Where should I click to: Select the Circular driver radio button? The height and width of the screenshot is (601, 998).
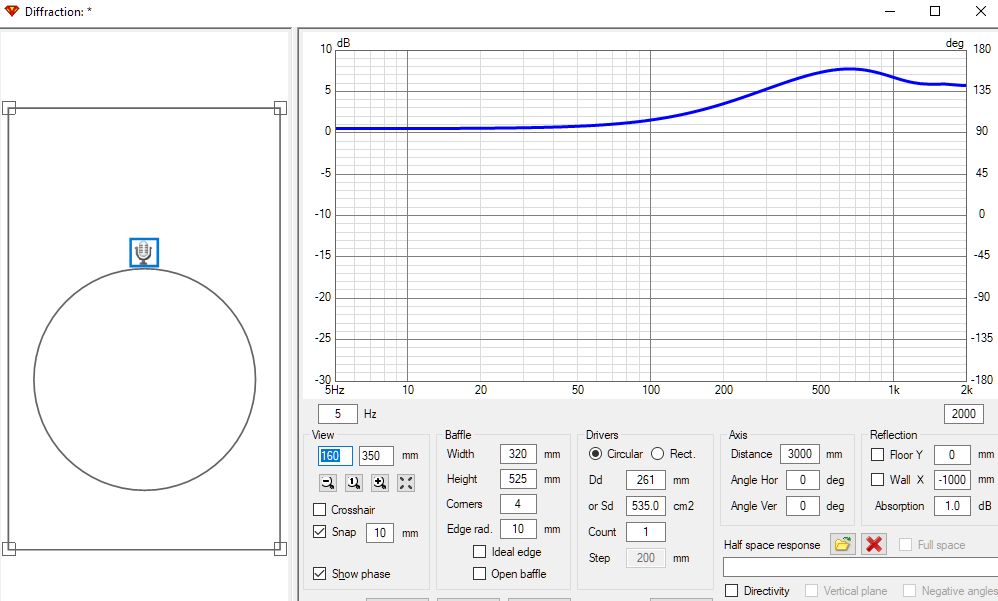pyautogui.click(x=595, y=454)
